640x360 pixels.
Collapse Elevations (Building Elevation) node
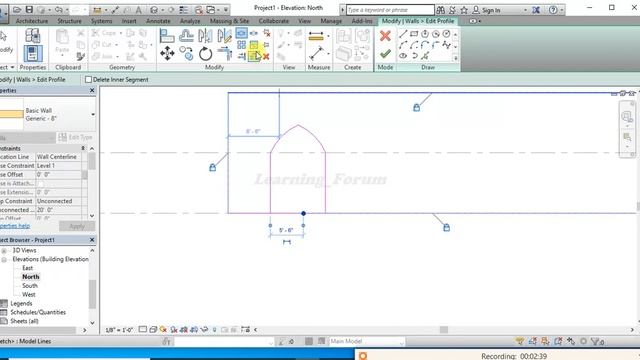pos(4,259)
